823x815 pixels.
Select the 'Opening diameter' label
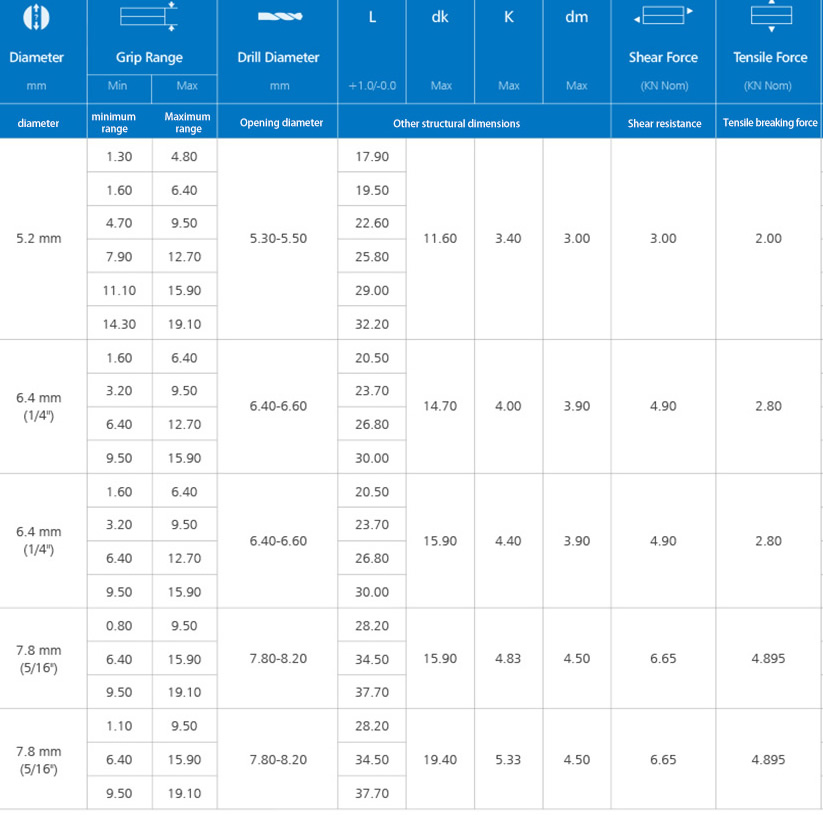tap(281, 123)
